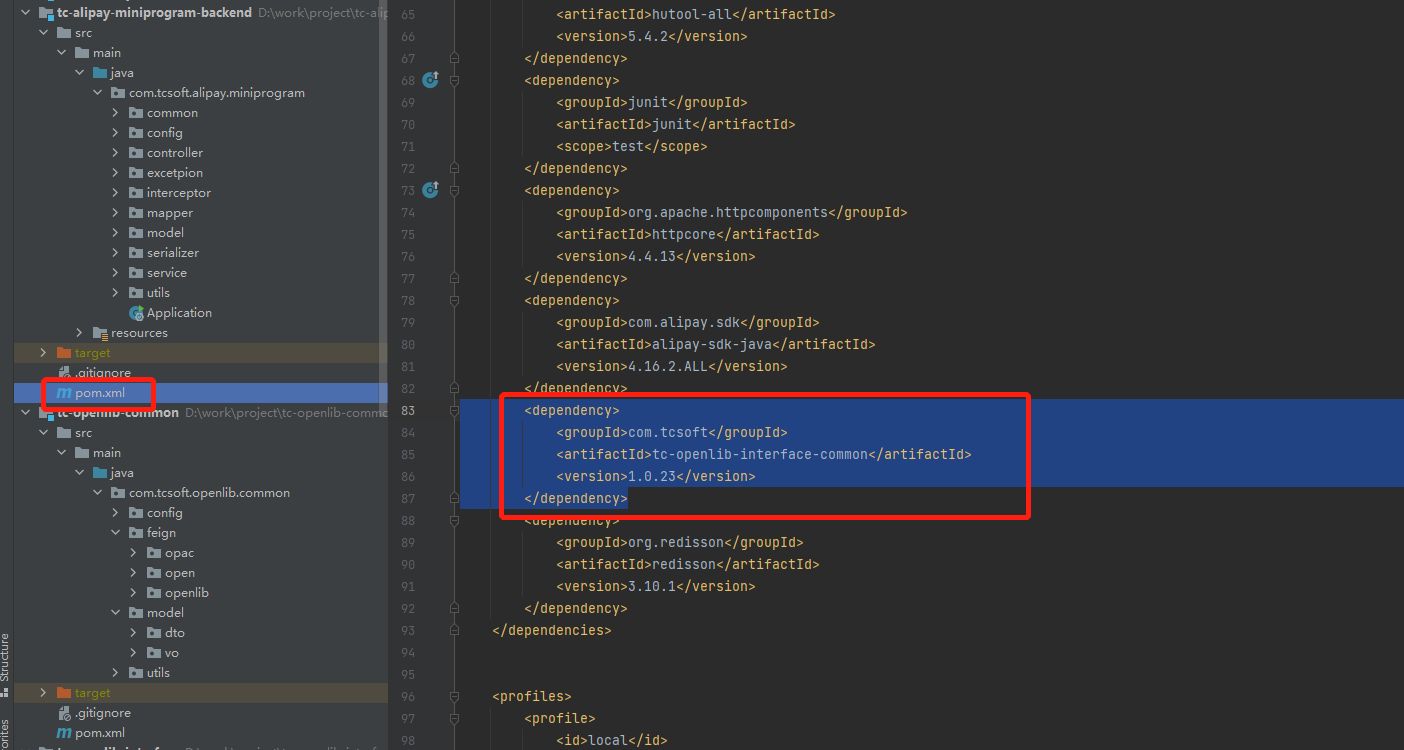
Task: Expand the resources folder chevron
Action: tap(79, 333)
